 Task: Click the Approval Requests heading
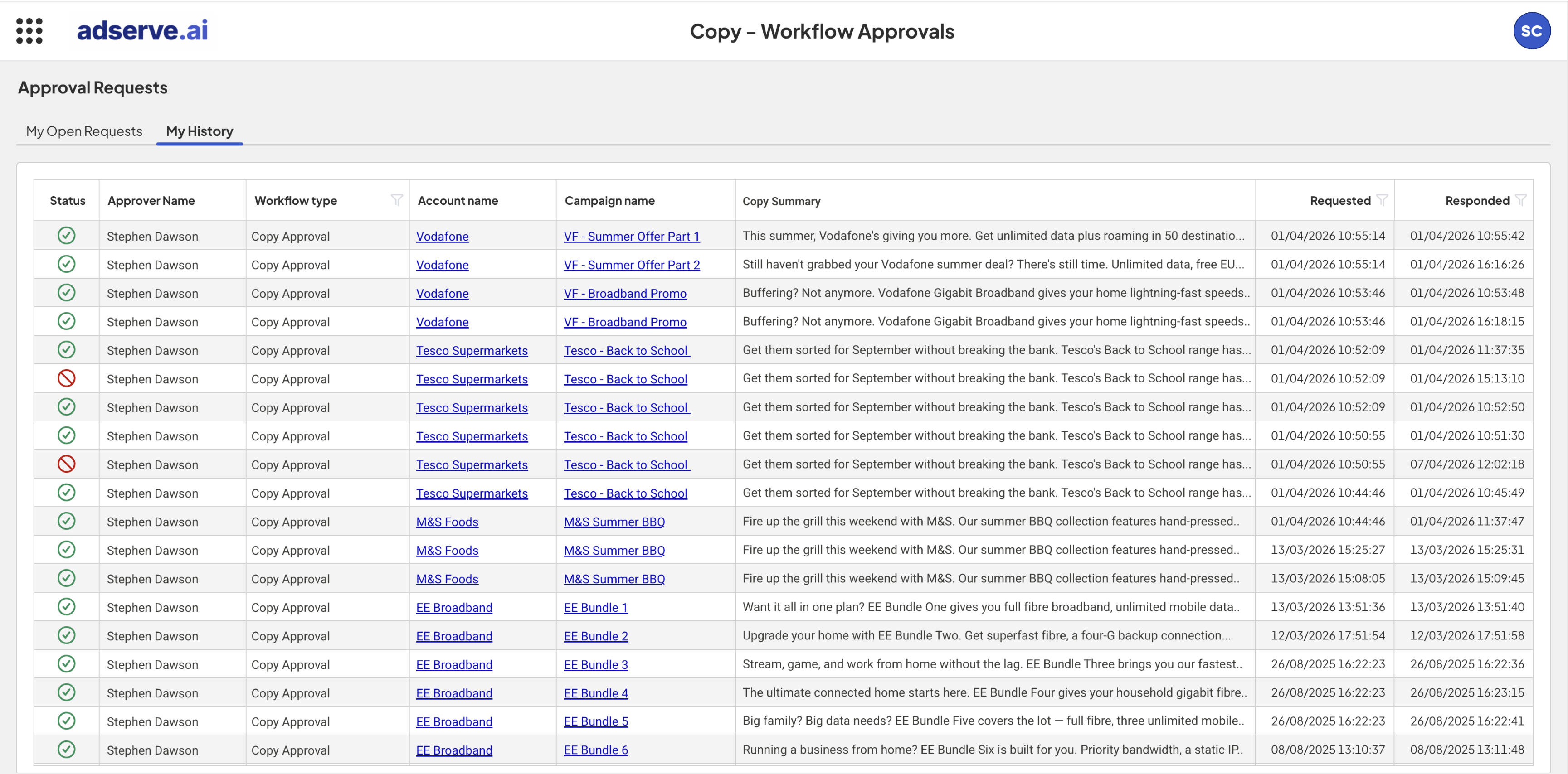[93, 87]
